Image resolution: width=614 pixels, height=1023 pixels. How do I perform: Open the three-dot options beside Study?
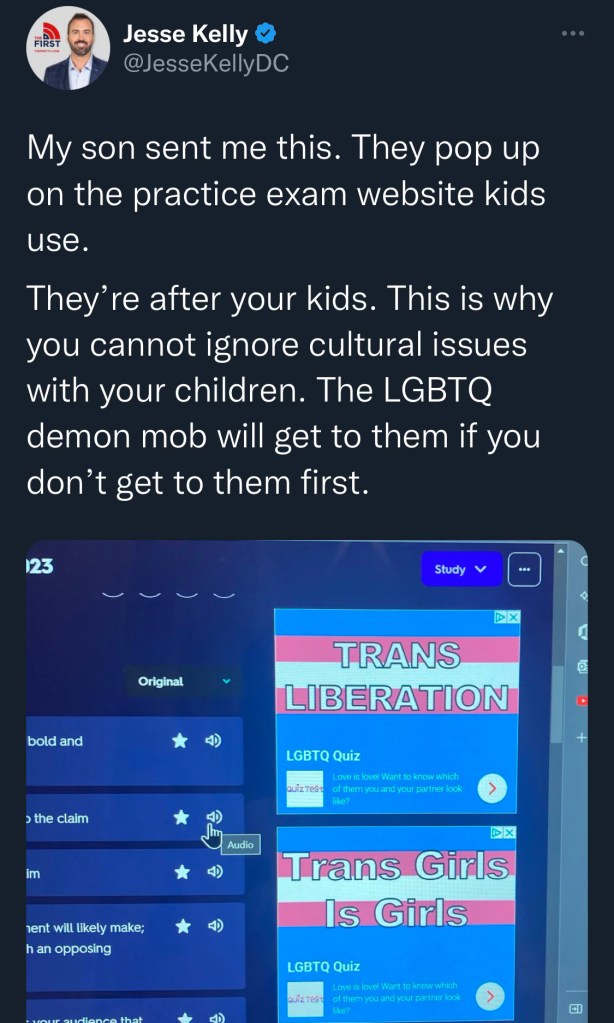(x=524, y=569)
